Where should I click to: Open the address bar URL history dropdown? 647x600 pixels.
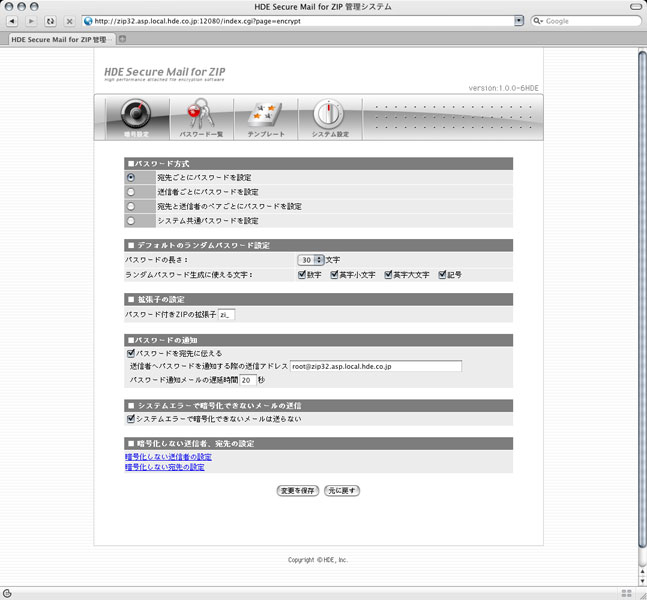point(519,21)
